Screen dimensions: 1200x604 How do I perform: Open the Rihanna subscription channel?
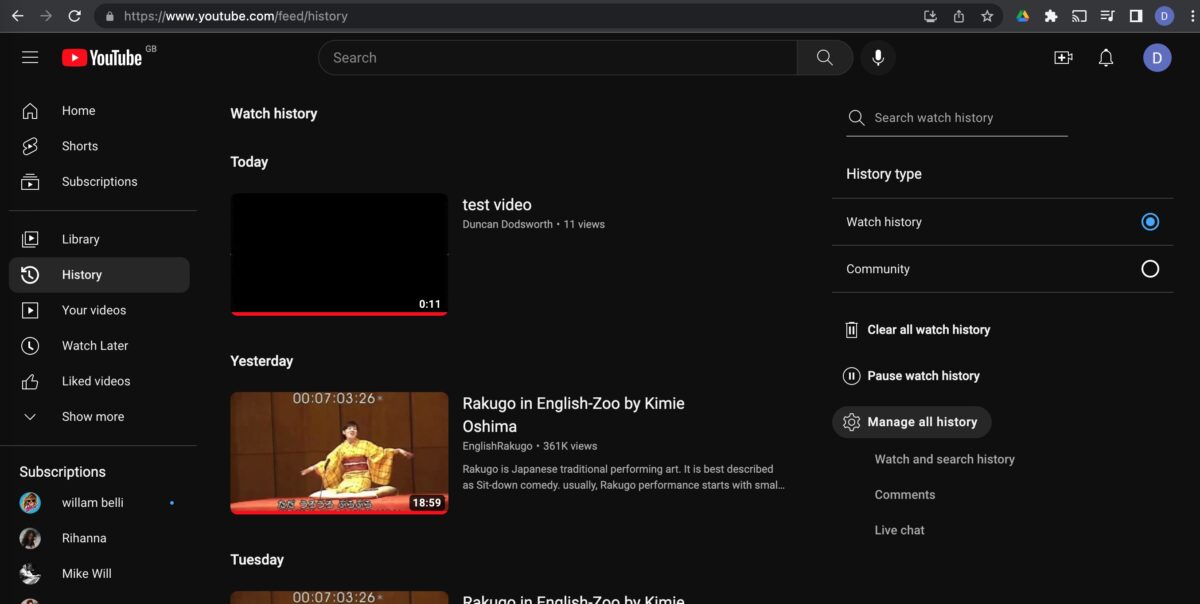pyautogui.click(x=99, y=538)
